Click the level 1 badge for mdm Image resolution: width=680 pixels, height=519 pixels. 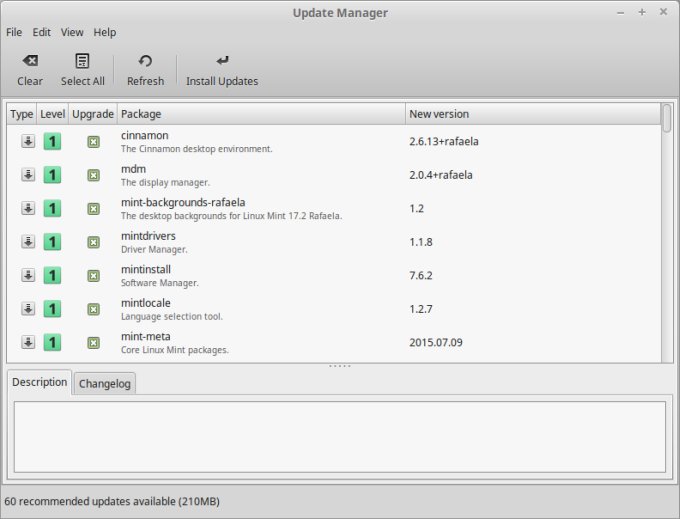pyautogui.click(x=52, y=175)
